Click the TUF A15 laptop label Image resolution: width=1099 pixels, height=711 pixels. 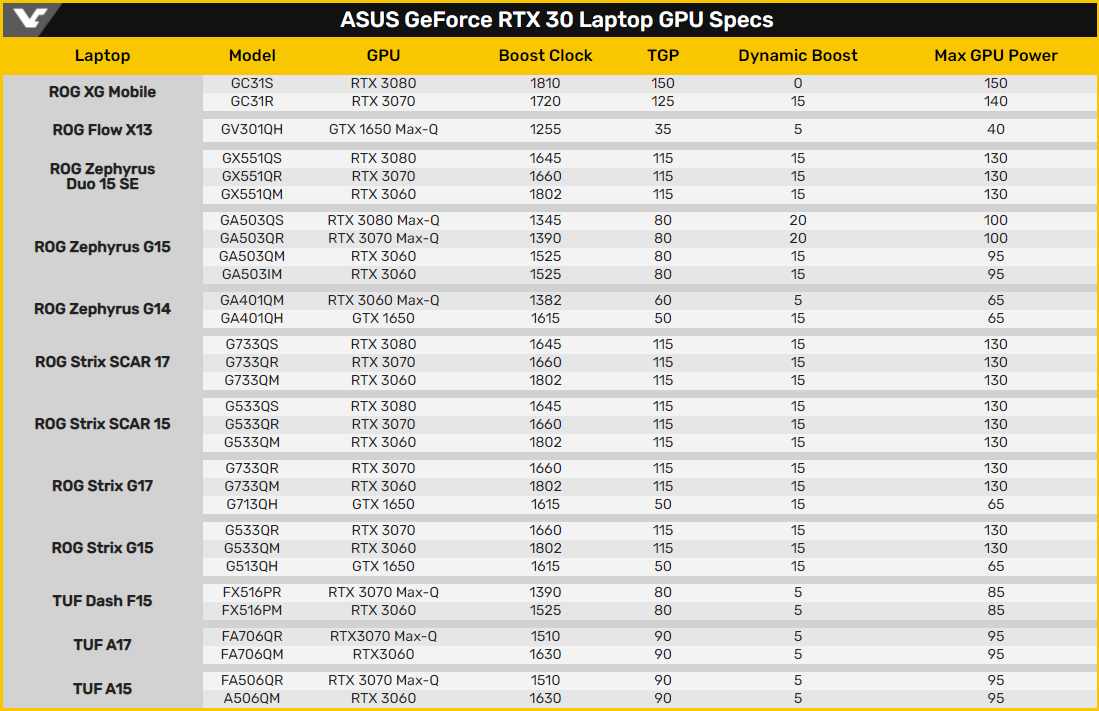[102, 689]
